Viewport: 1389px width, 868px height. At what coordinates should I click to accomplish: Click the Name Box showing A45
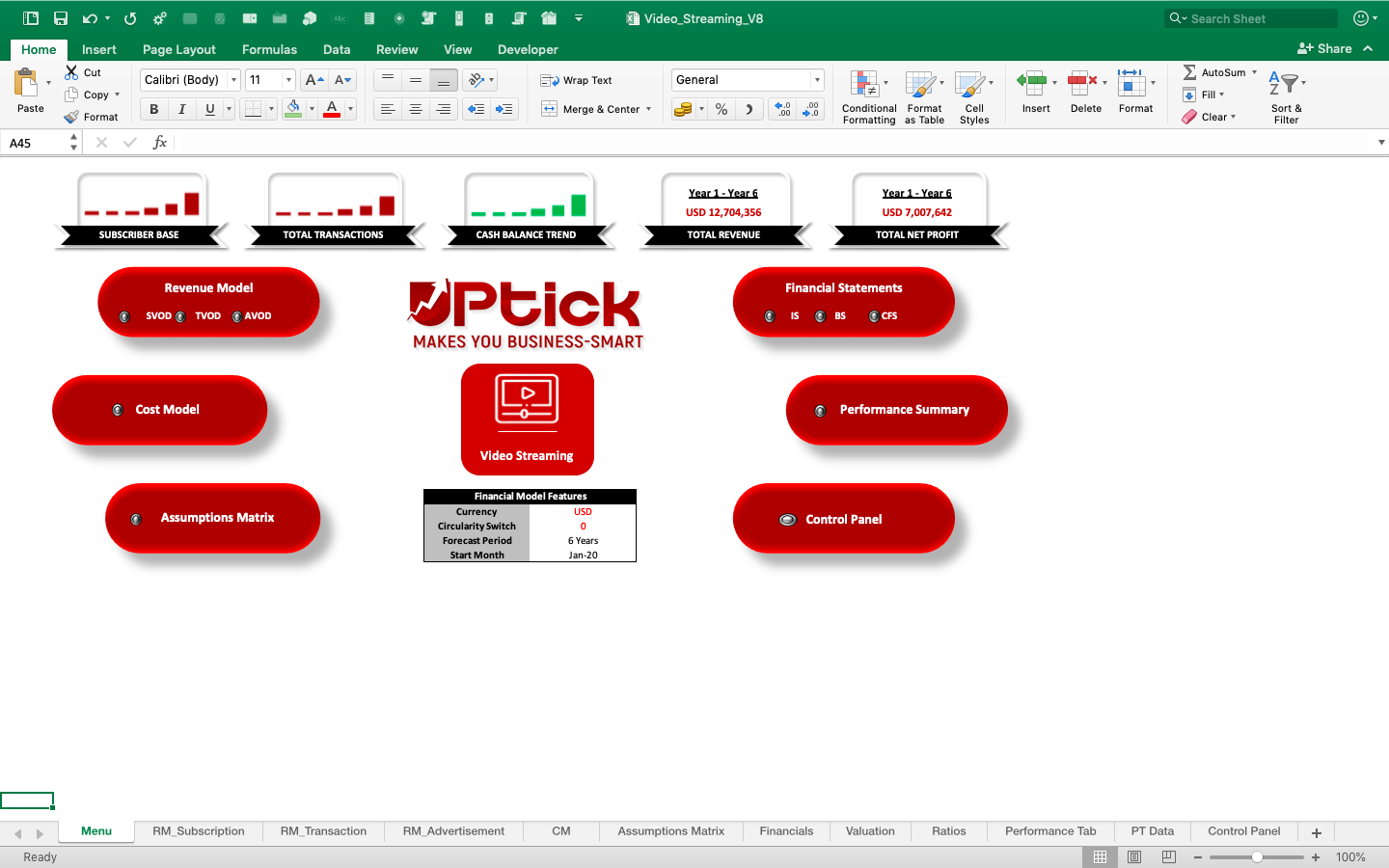(36, 143)
